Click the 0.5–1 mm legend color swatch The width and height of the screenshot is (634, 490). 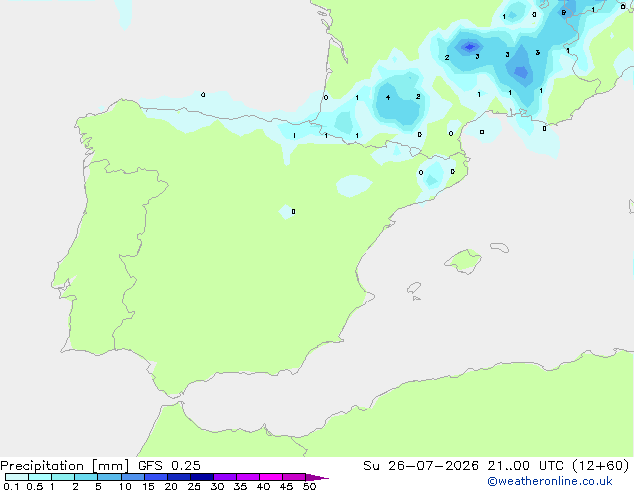point(40,477)
